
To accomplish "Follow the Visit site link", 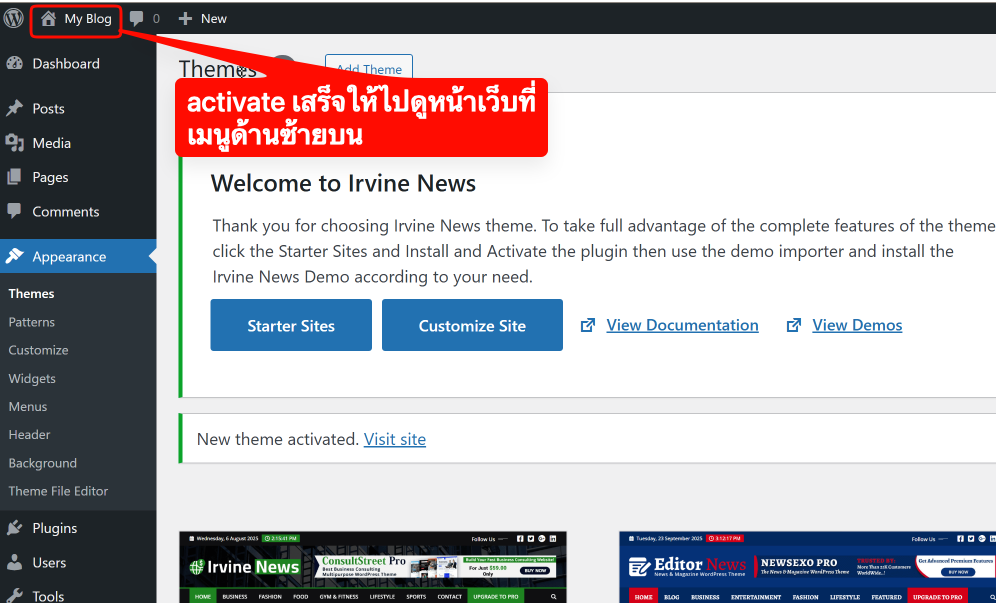I will point(395,439).
